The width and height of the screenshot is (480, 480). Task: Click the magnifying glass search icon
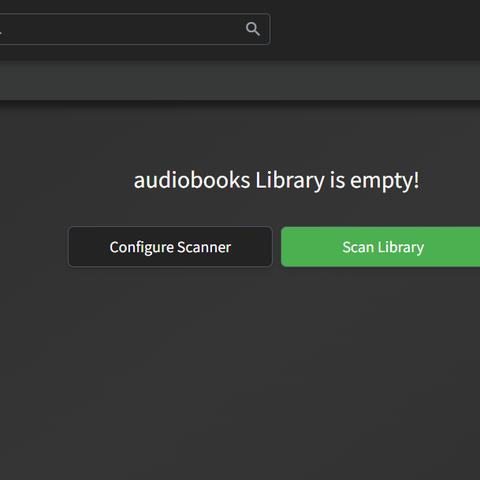click(x=253, y=29)
